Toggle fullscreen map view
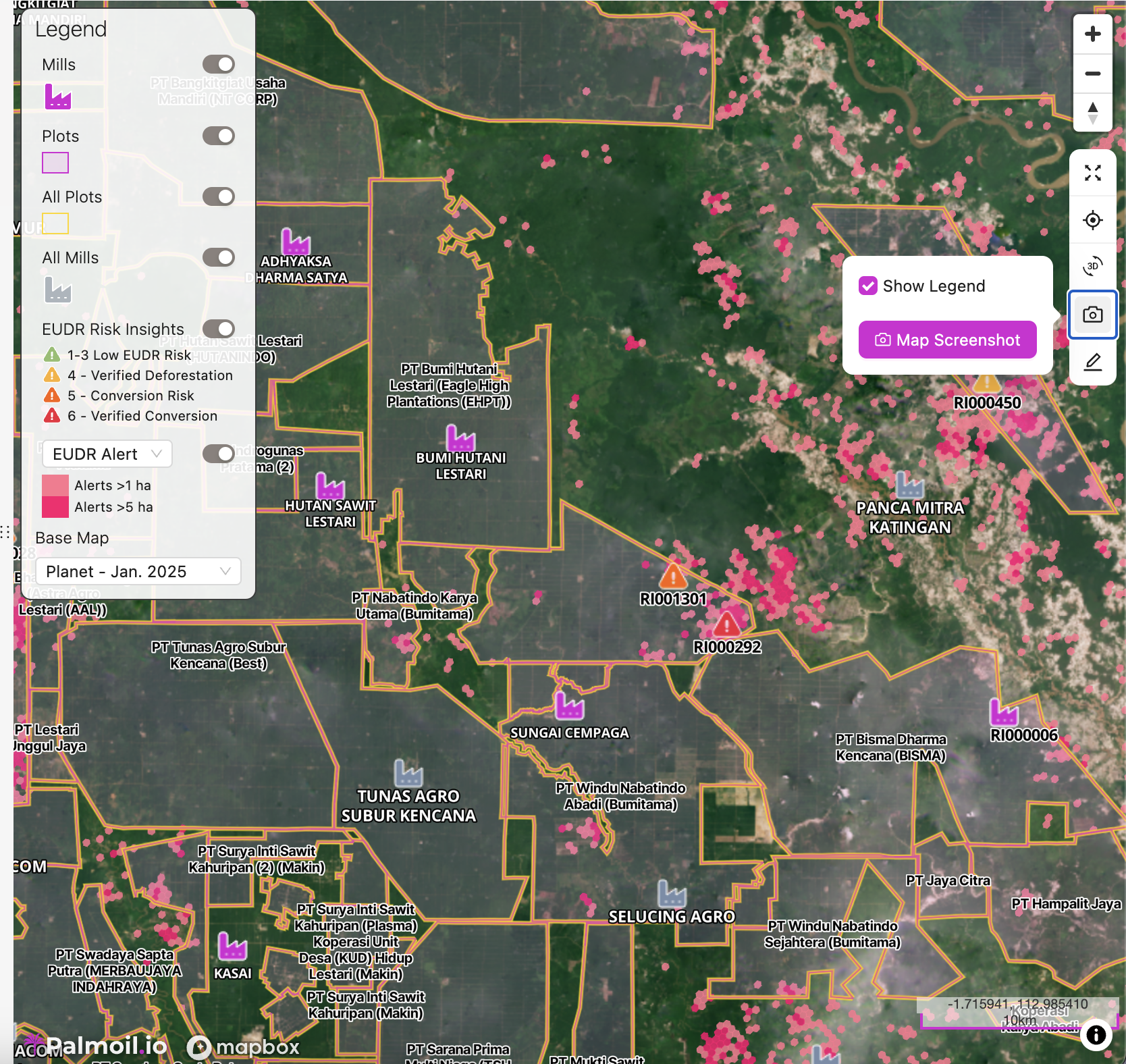This screenshot has height=1064, width=1126. coord(1092,173)
